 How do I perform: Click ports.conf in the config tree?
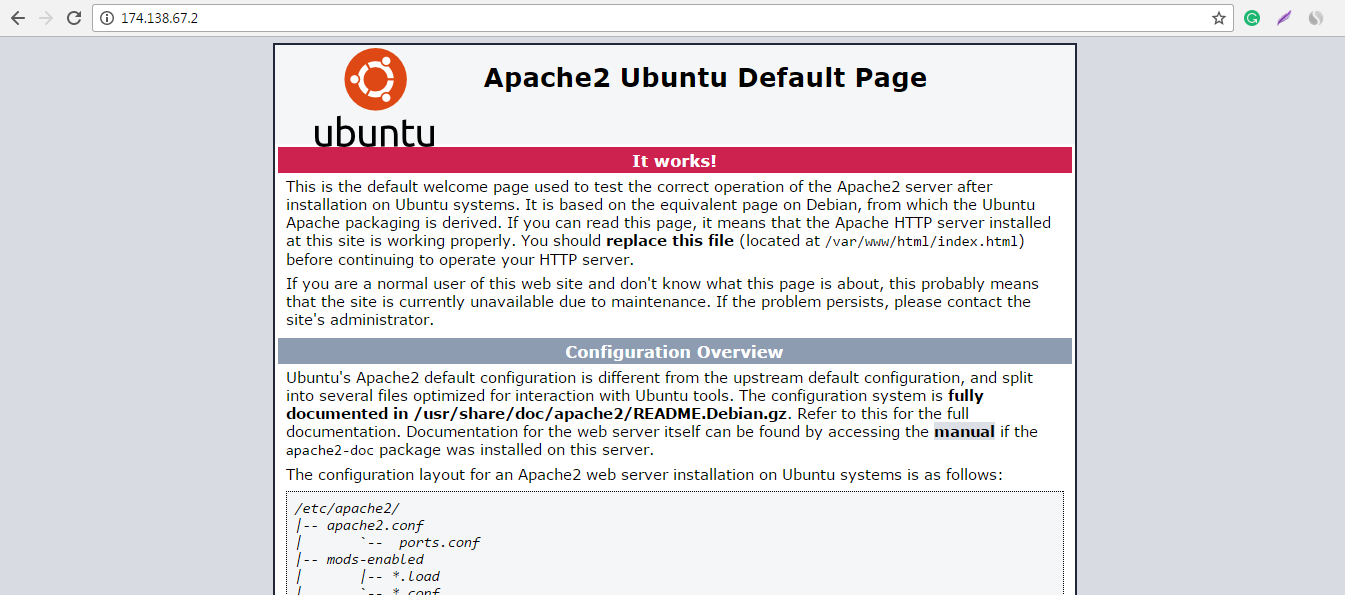click(439, 543)
